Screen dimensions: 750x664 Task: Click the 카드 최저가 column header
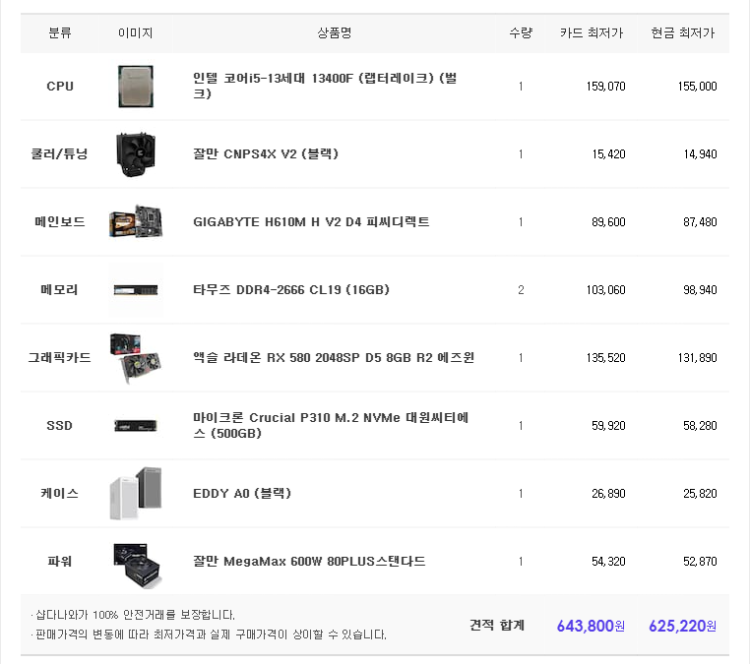click(x=592, y=33)
